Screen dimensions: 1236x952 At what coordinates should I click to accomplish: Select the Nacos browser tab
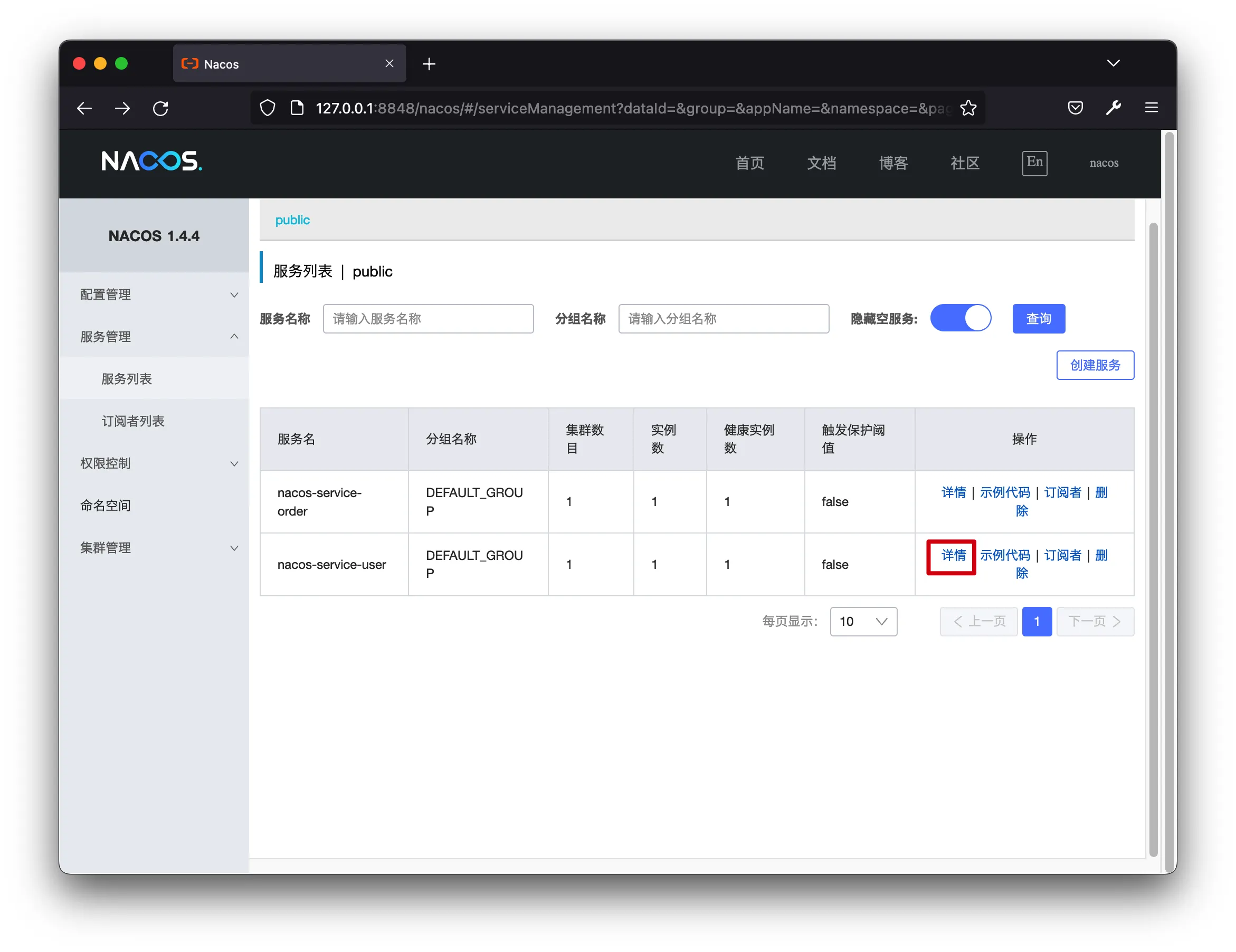[x=289, y=64]
